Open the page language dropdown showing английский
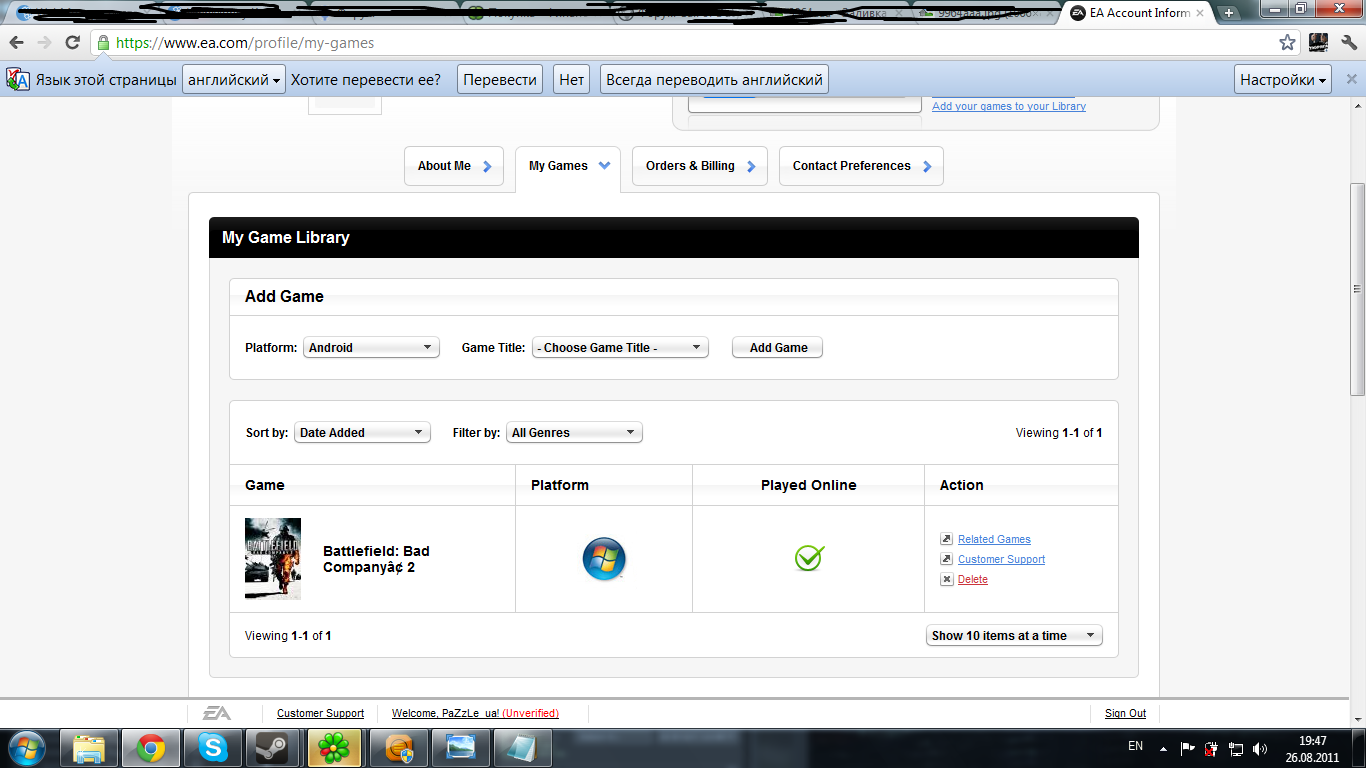 (x=234, y=80)
